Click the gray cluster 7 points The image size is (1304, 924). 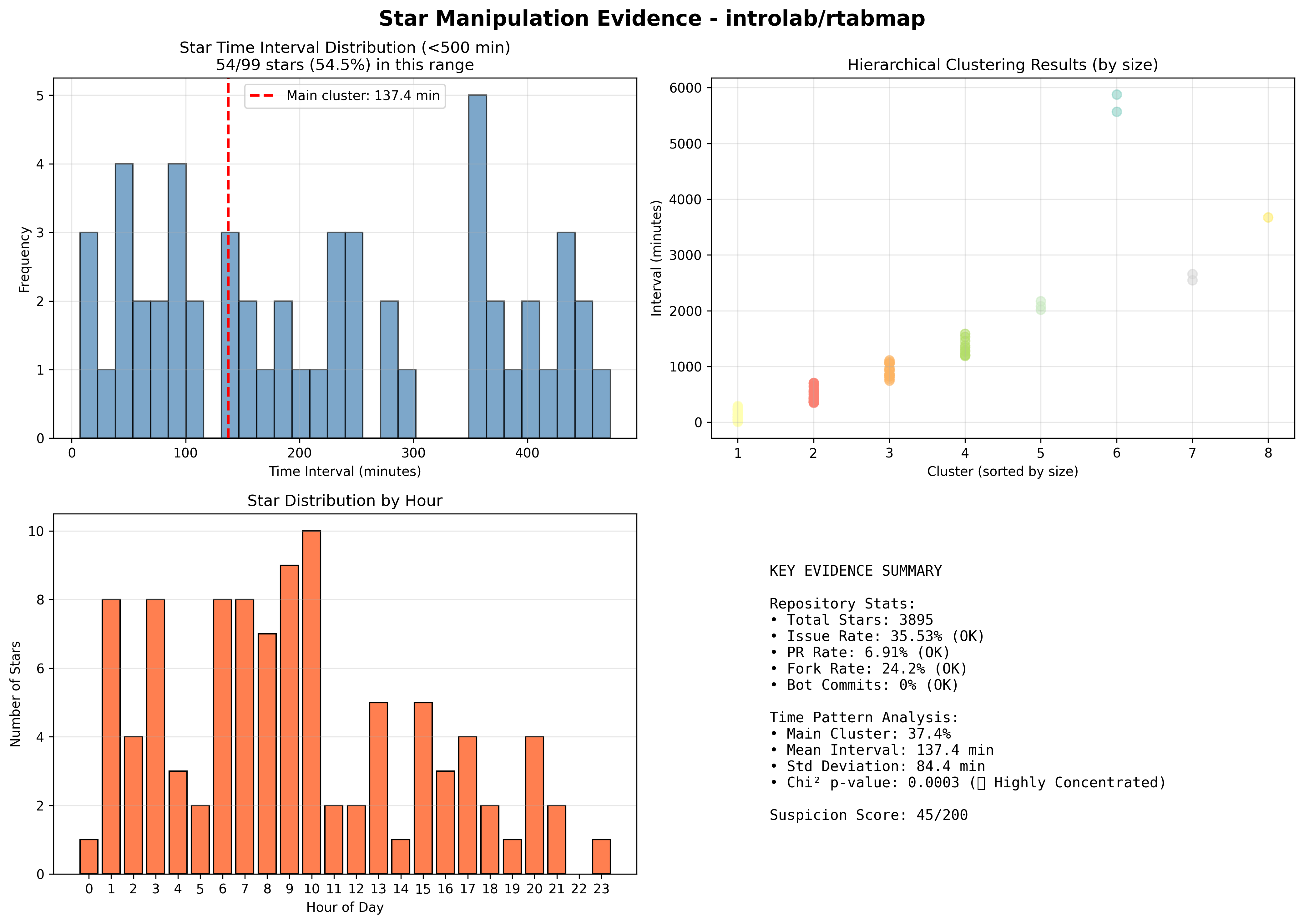tap(1192, 277)
